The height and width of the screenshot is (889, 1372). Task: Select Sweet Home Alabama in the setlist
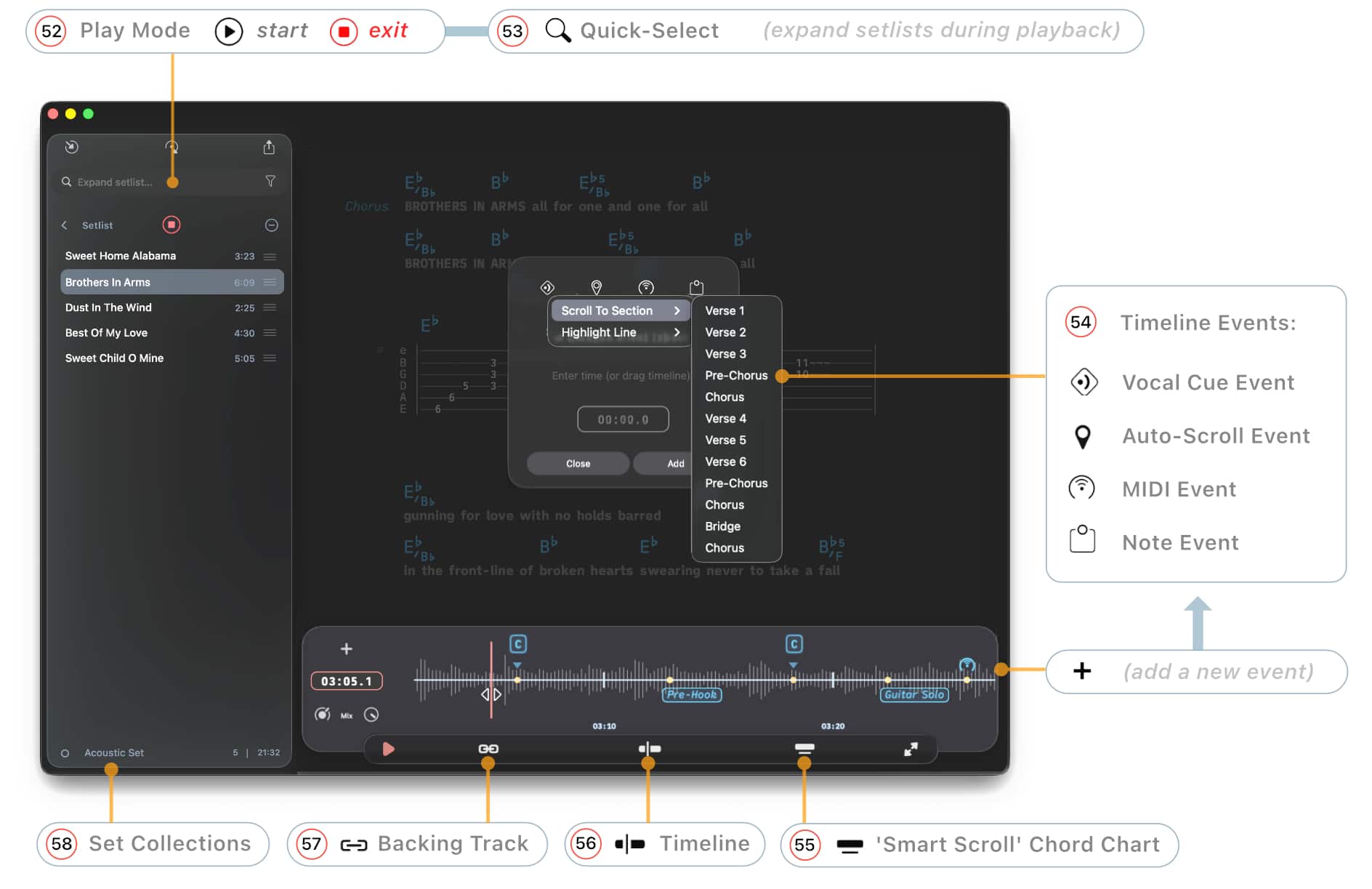(171, 256)
